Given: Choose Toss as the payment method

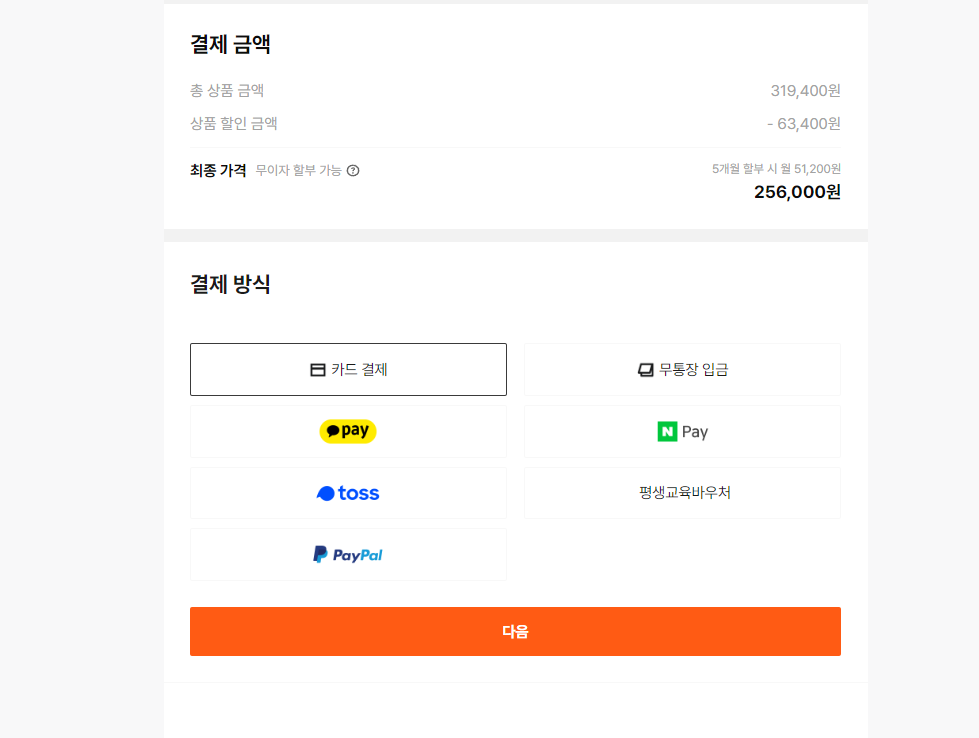Looking at the screenshot, I should pyautogui.click(x=347, y=493).
